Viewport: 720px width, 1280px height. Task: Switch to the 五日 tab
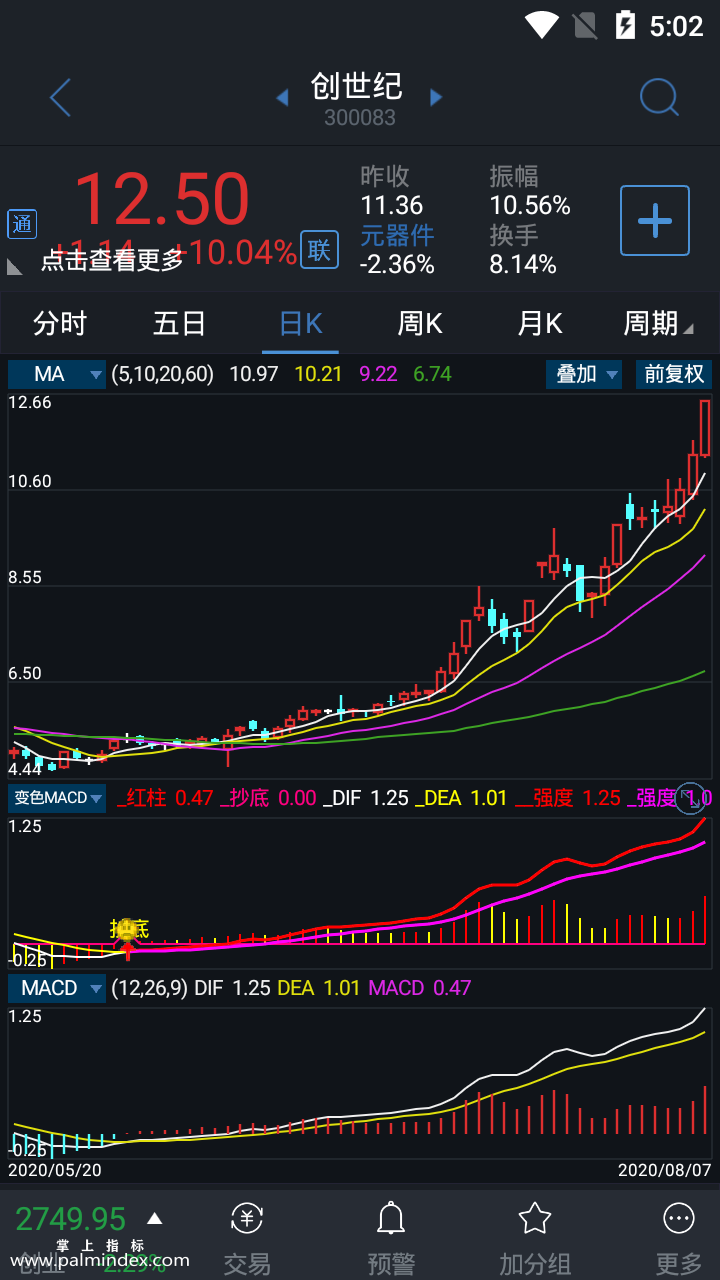tap(180, 324)
